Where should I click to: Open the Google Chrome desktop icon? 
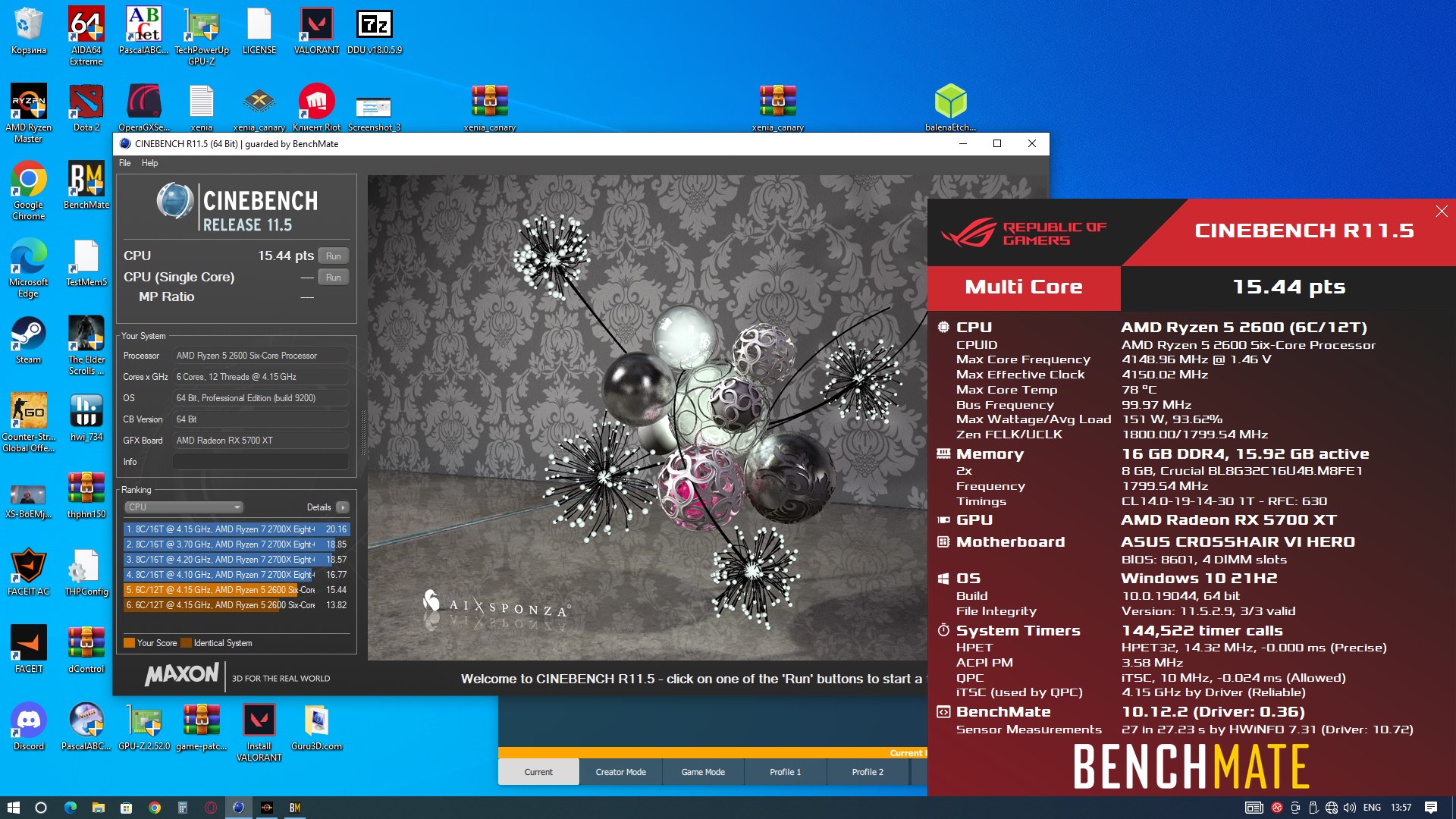click(28, 190)
